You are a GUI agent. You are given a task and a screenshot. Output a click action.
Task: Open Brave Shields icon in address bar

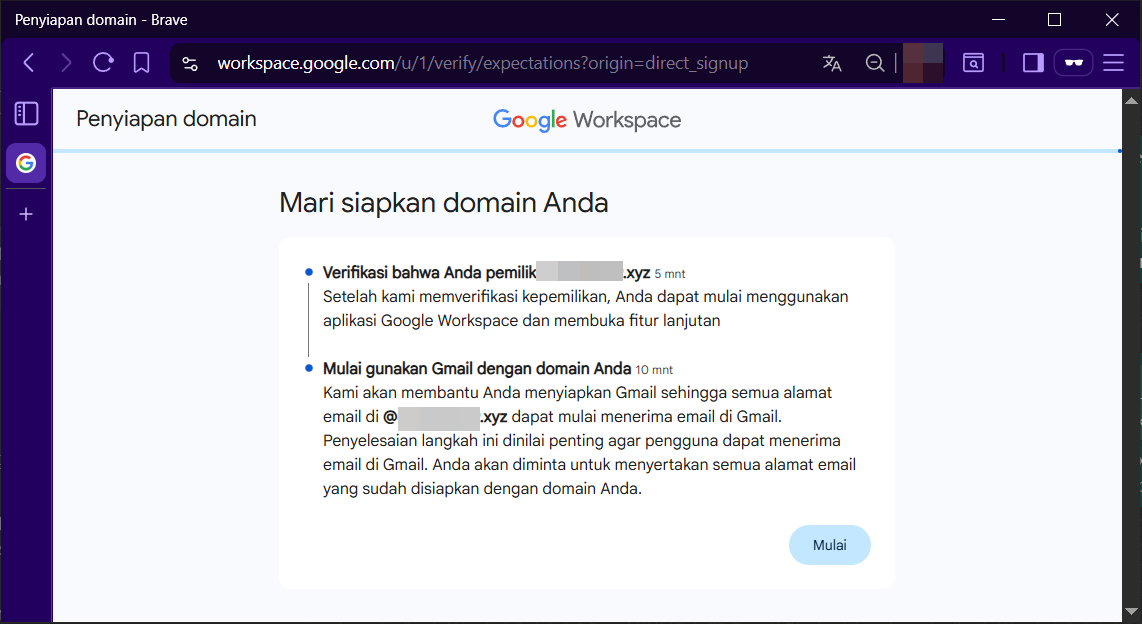tap(923, 63)
